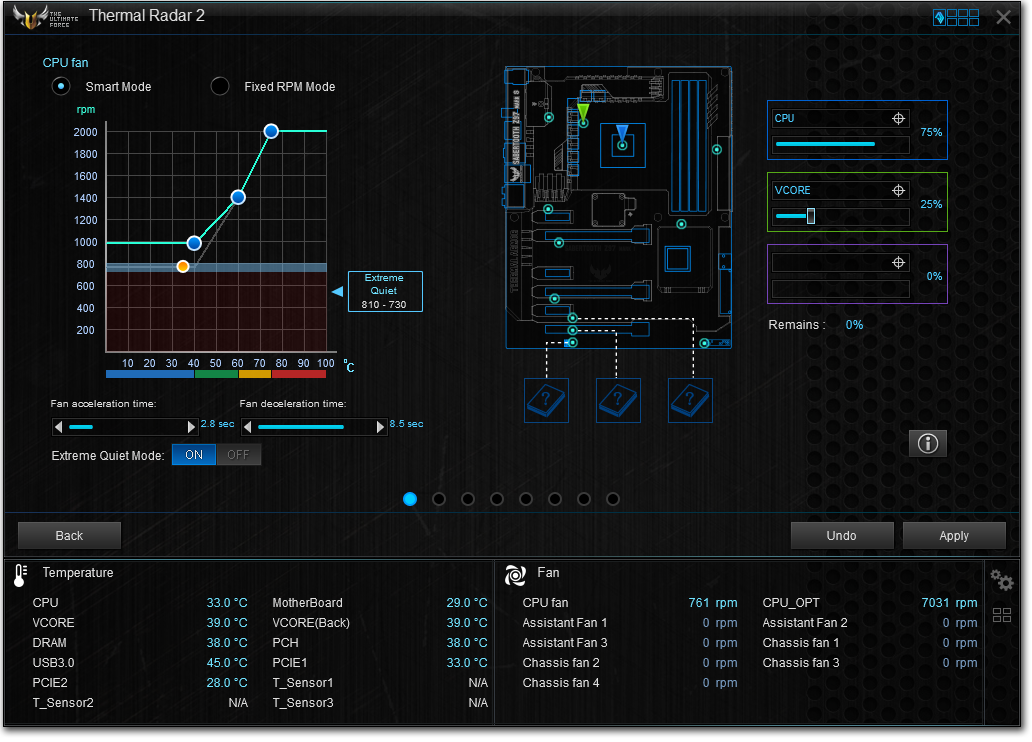The height and width of the screenshot is (742, 1032).
Task: Click CPU temperature value 33.0 °C
Action: [227, 603]
